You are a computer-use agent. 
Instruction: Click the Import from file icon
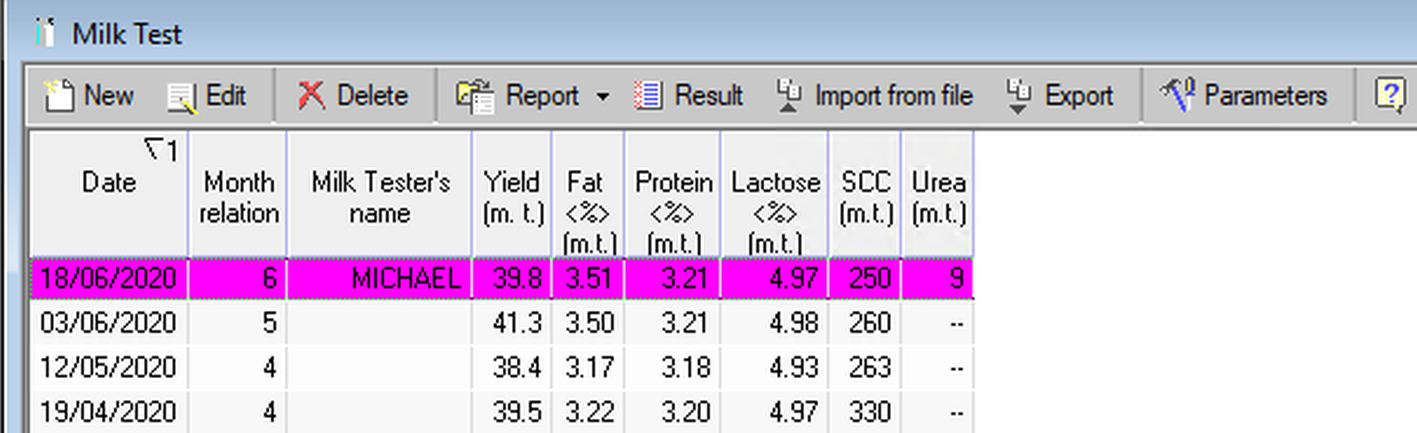click(x=789, y=96)
